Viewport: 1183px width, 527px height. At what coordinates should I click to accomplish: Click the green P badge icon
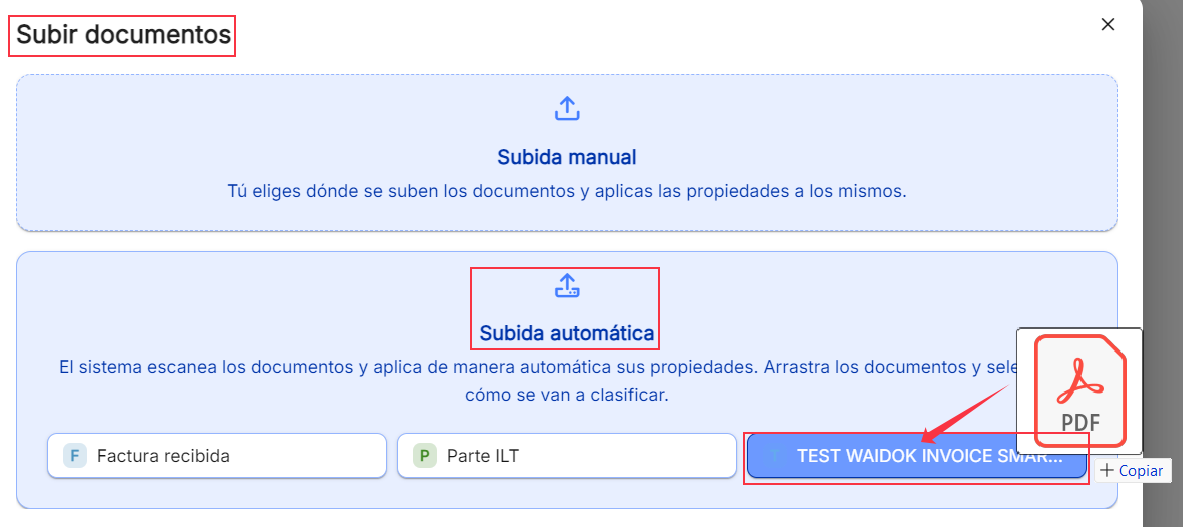424,455
